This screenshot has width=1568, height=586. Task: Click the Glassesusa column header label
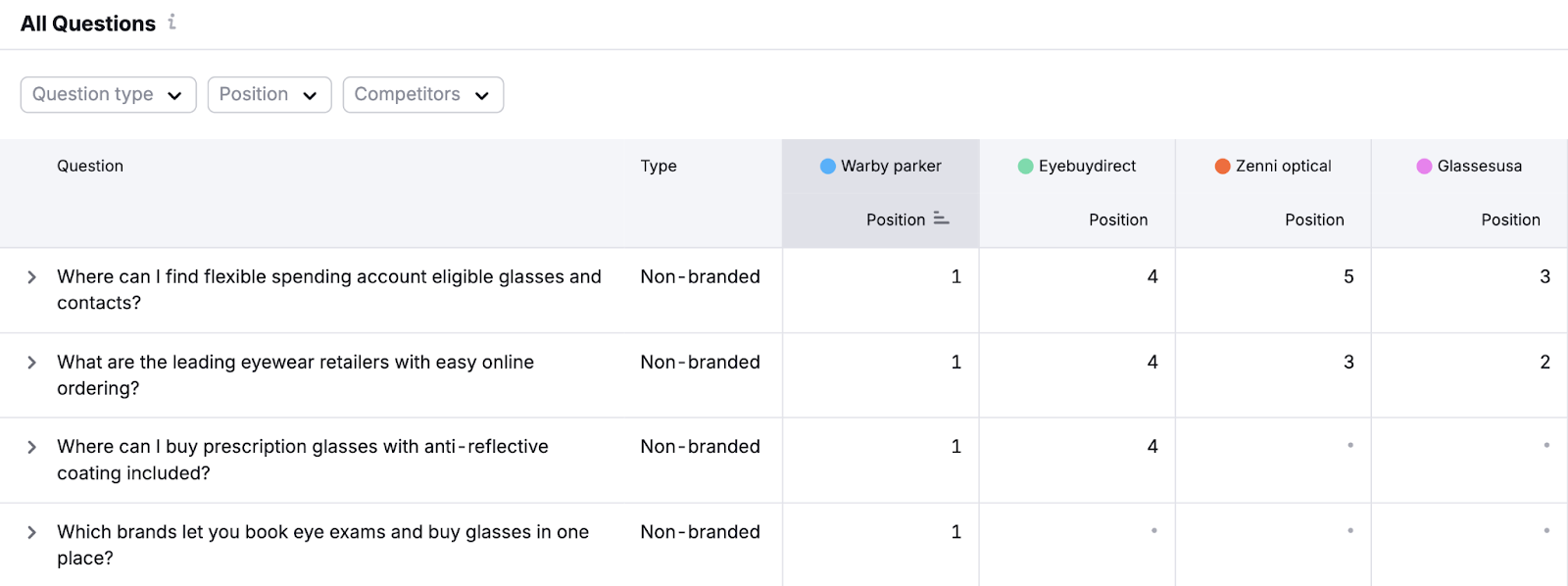point(1480,167)
